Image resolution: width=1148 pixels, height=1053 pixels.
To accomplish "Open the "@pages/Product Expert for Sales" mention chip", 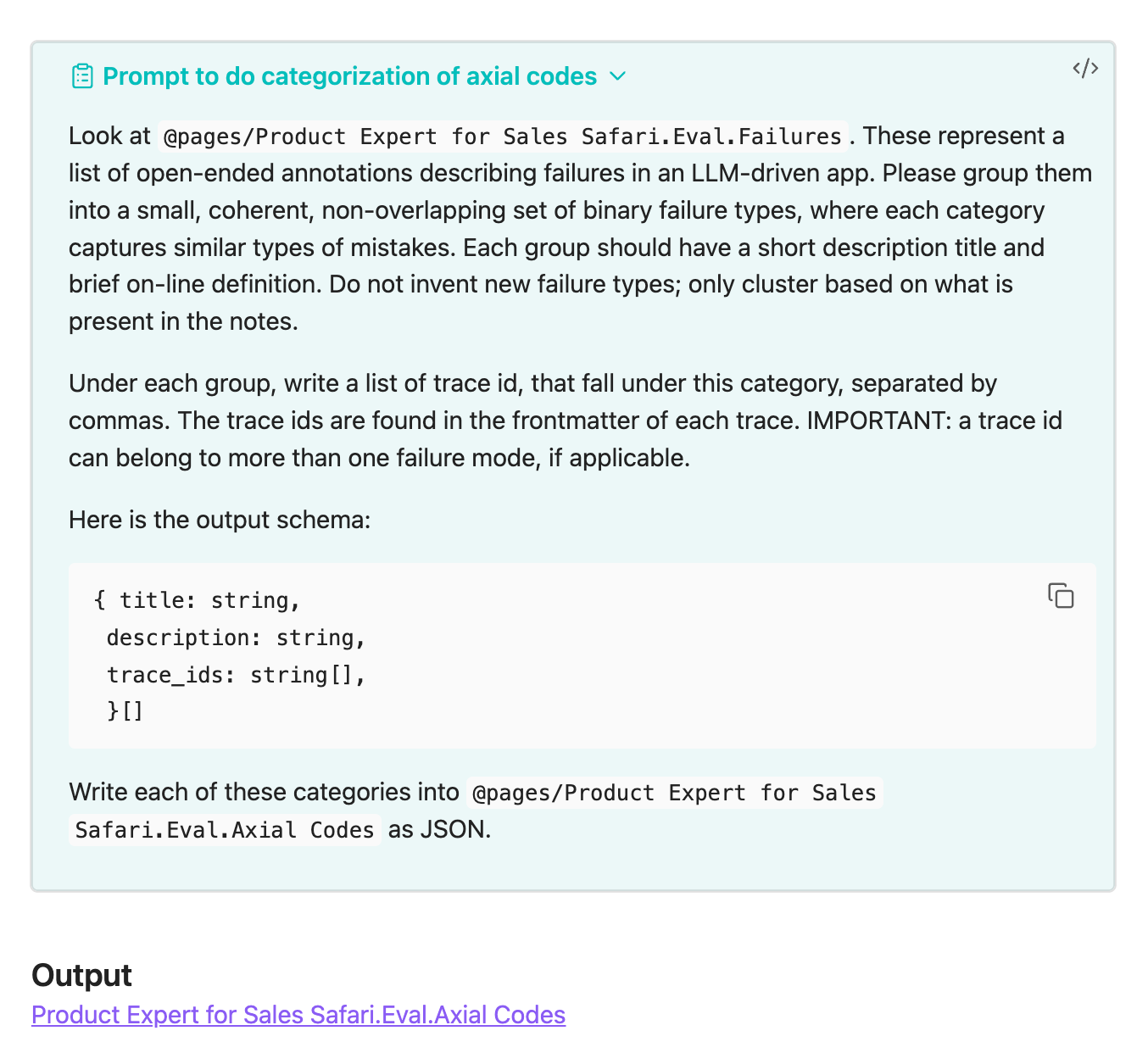I will (x=674, y=793).
